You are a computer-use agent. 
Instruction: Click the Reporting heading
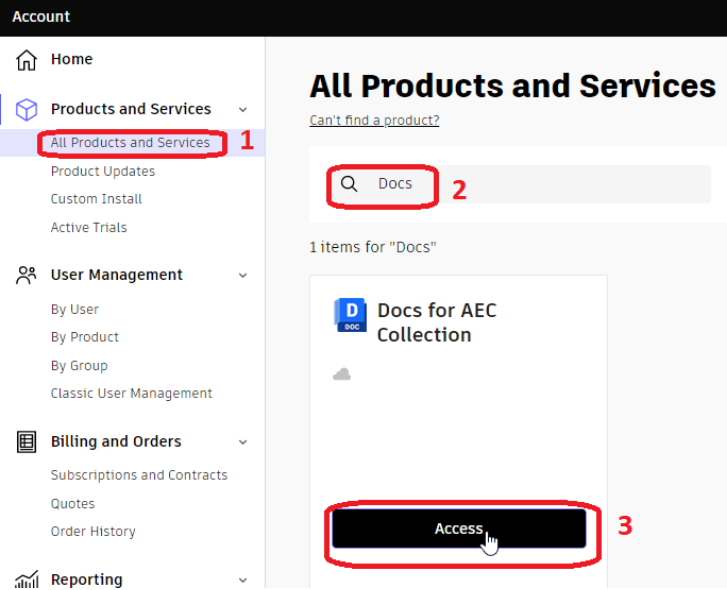87,580
